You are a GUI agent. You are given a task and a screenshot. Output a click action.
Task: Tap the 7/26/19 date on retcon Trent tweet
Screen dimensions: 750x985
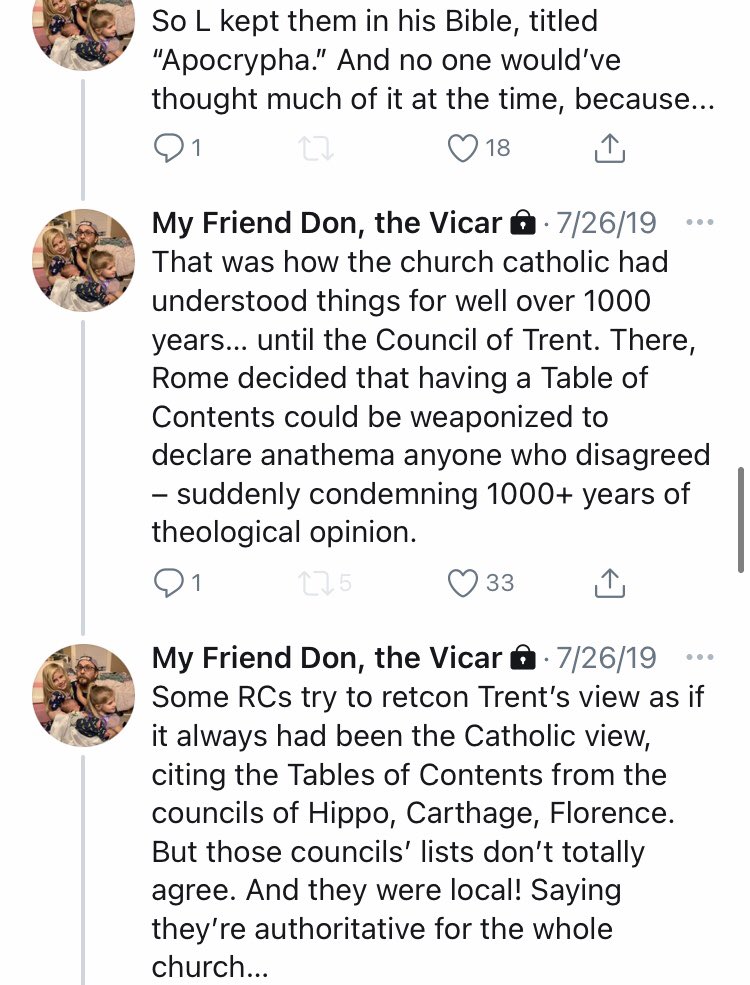(606, 657)
